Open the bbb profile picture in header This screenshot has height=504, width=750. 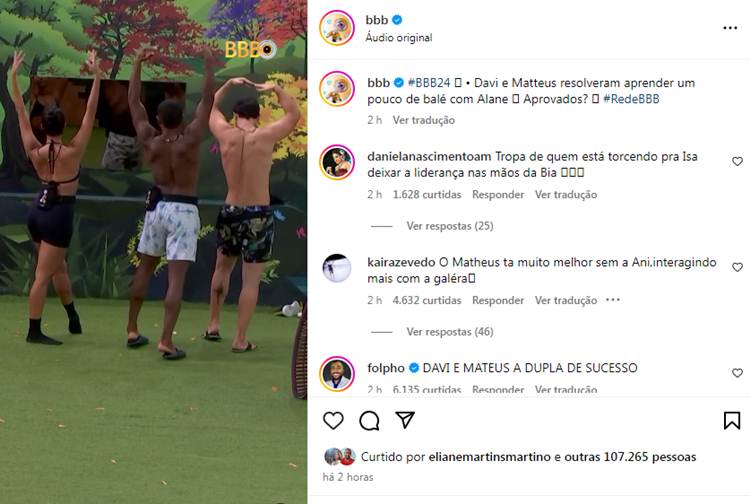[337, 28]
